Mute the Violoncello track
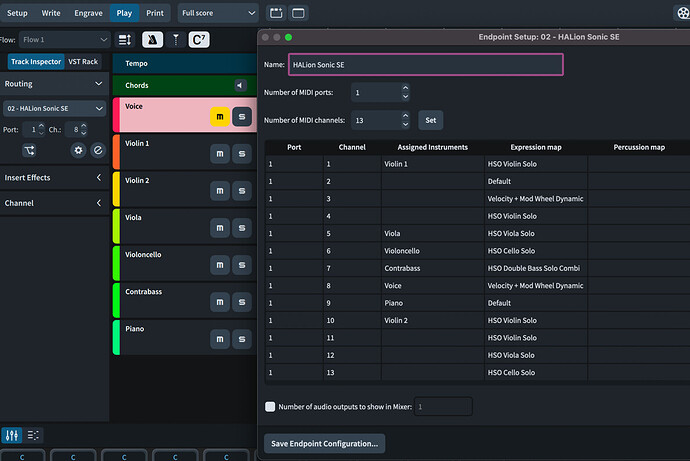This screenshot has height=461, width=690. (220, 265)
